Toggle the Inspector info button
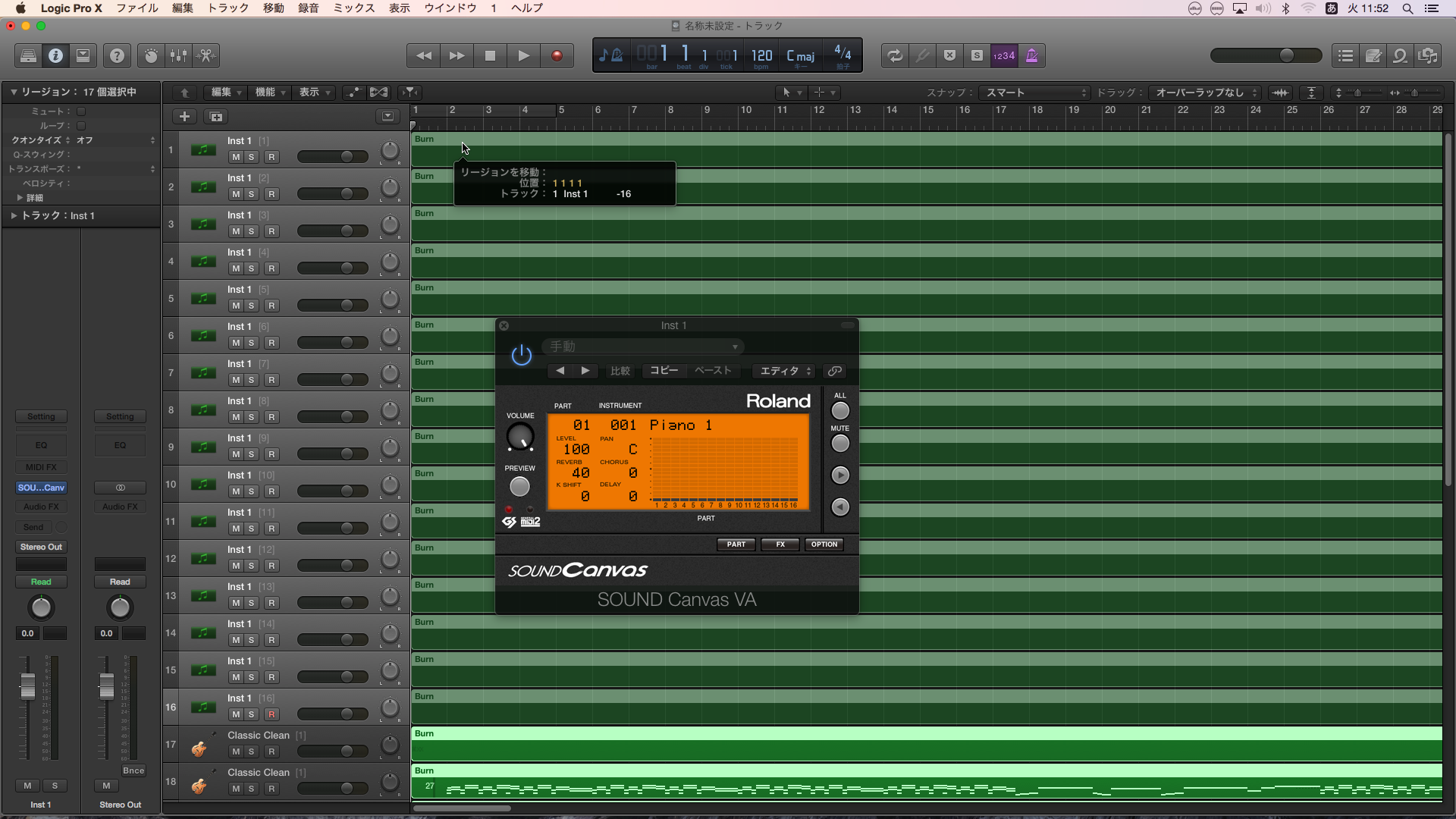1456x819 pixels. [x=55, y=55]
